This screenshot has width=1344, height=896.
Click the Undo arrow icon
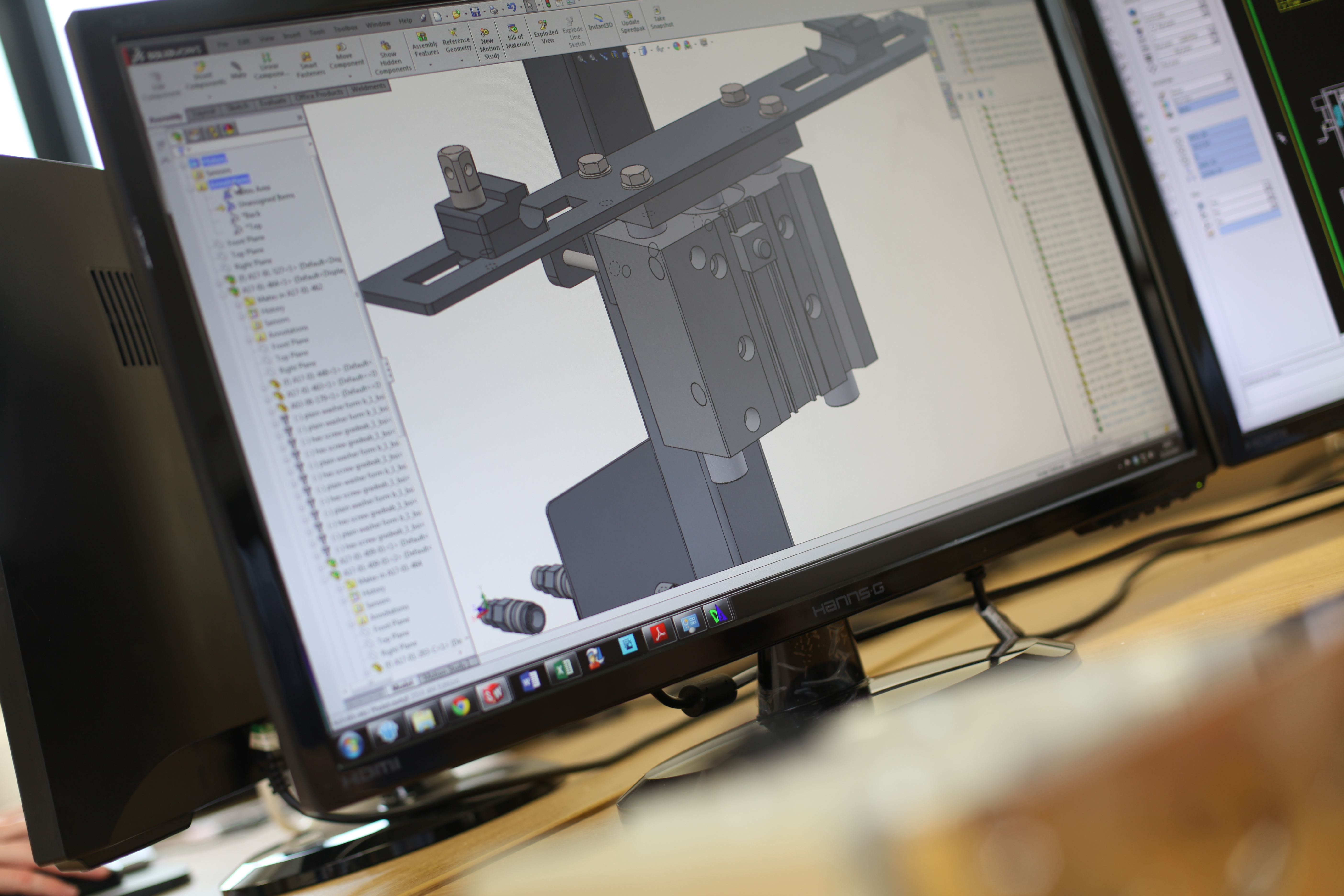coord(511,7)
